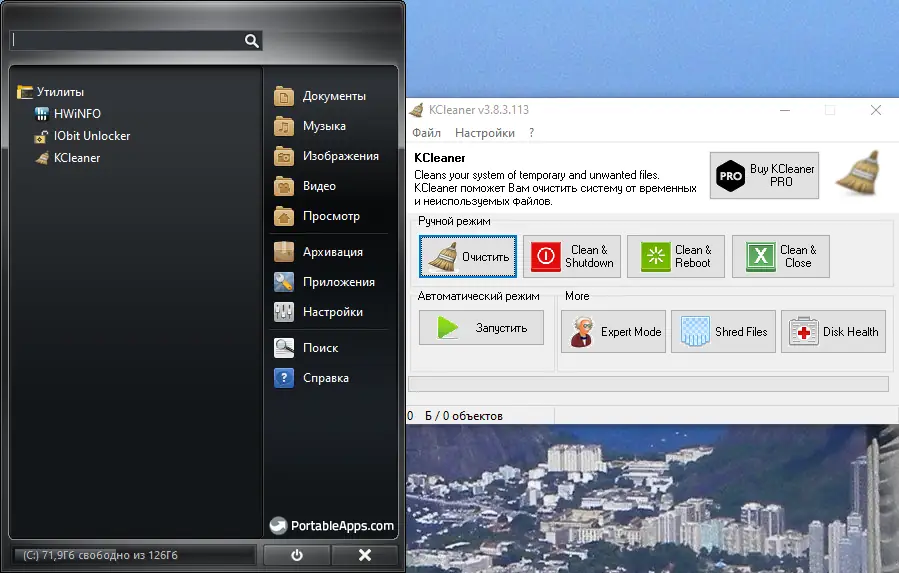Click the disk free space indicator bar
Screen dimensions: 899x573
coord(133,555)
